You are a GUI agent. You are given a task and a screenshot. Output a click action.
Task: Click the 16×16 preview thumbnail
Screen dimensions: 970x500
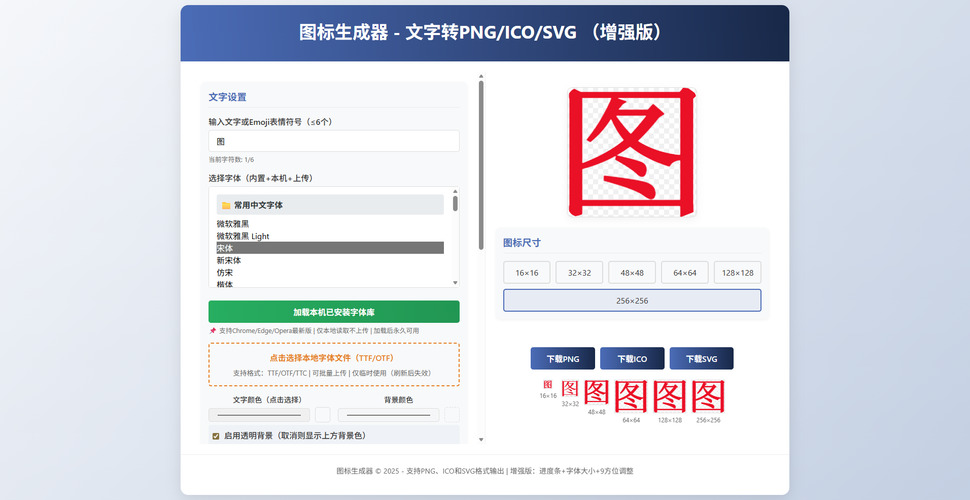547,385
